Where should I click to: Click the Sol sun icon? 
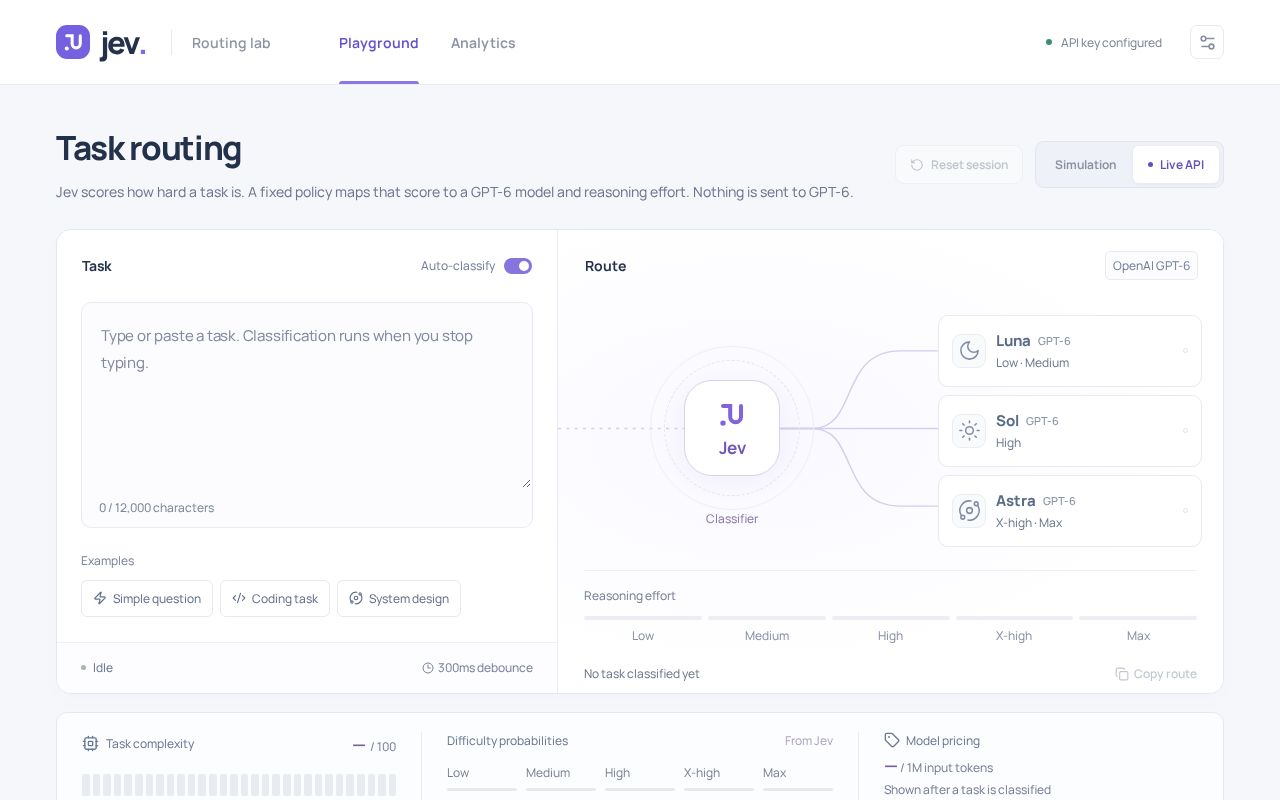(969, 430)
